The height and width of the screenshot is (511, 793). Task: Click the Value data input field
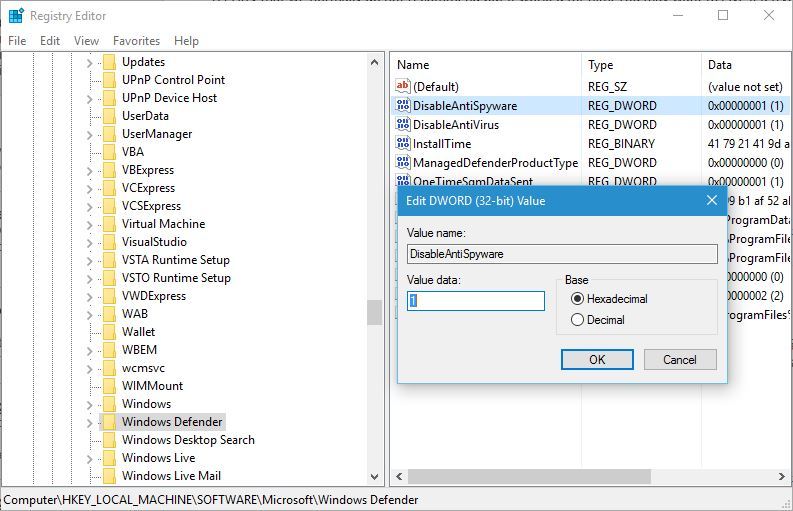tap(476, 301)
